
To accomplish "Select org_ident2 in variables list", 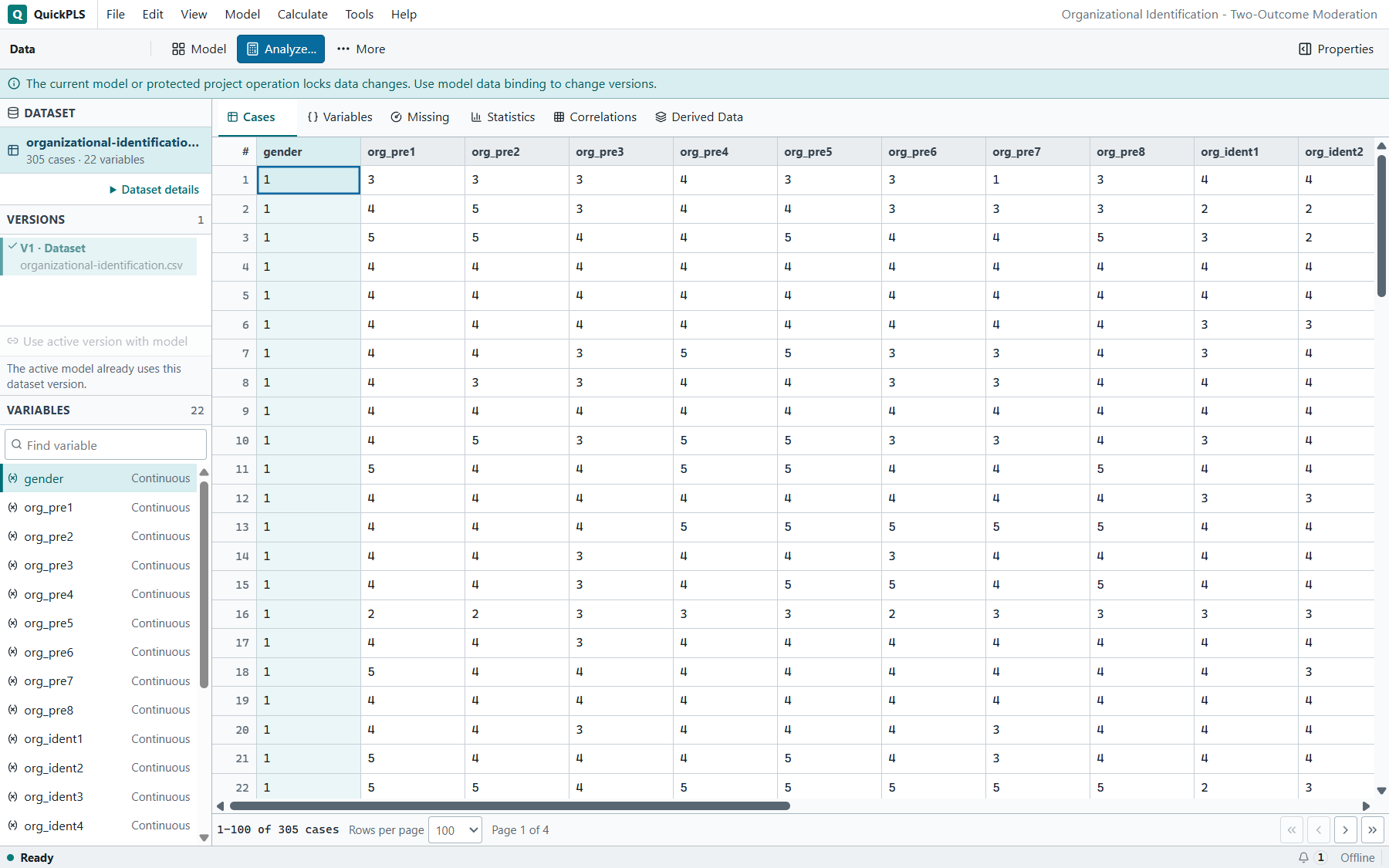I will tap(99, 768).
